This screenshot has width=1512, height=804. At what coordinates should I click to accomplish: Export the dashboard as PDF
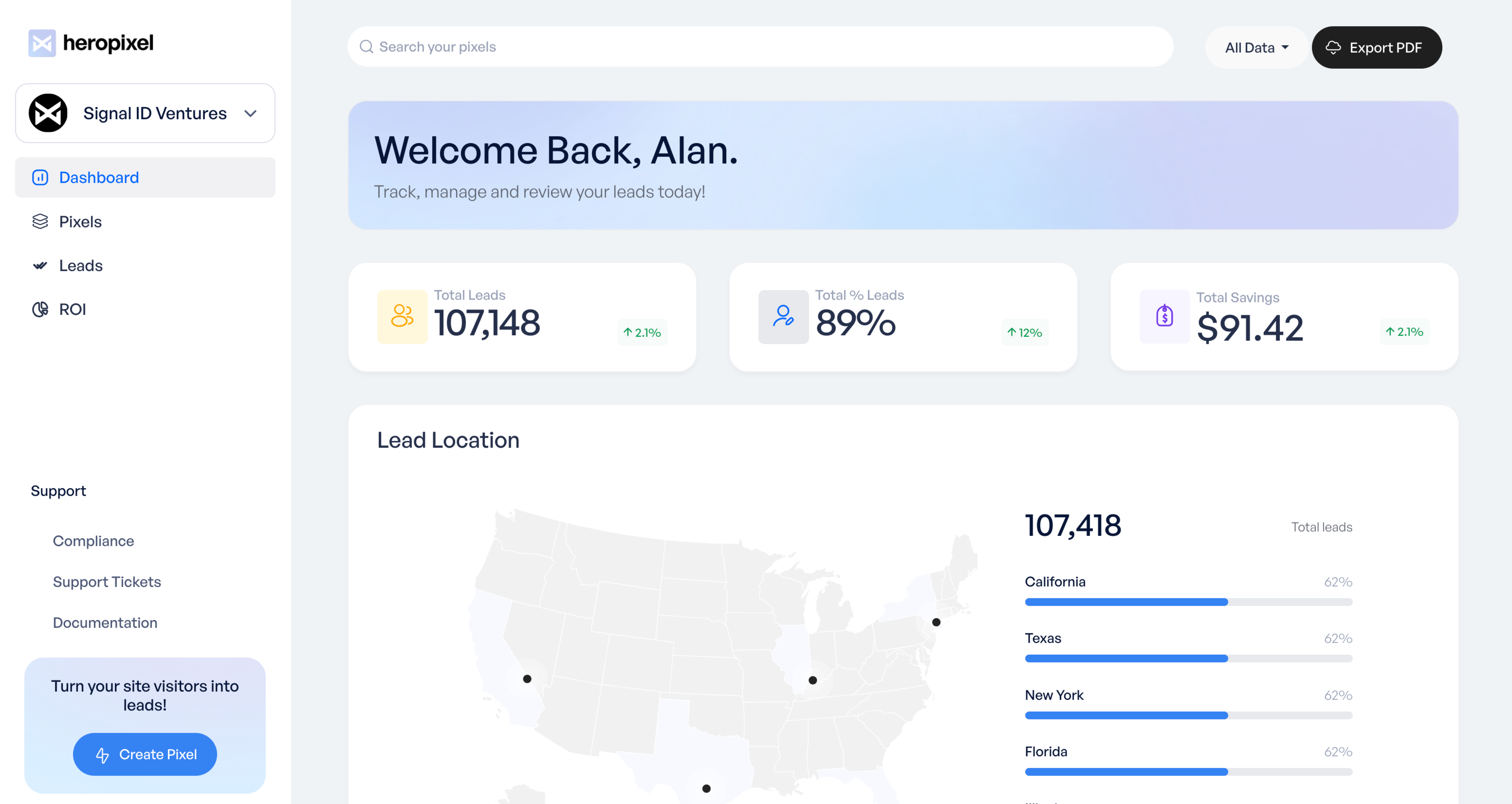point(1376,47)
